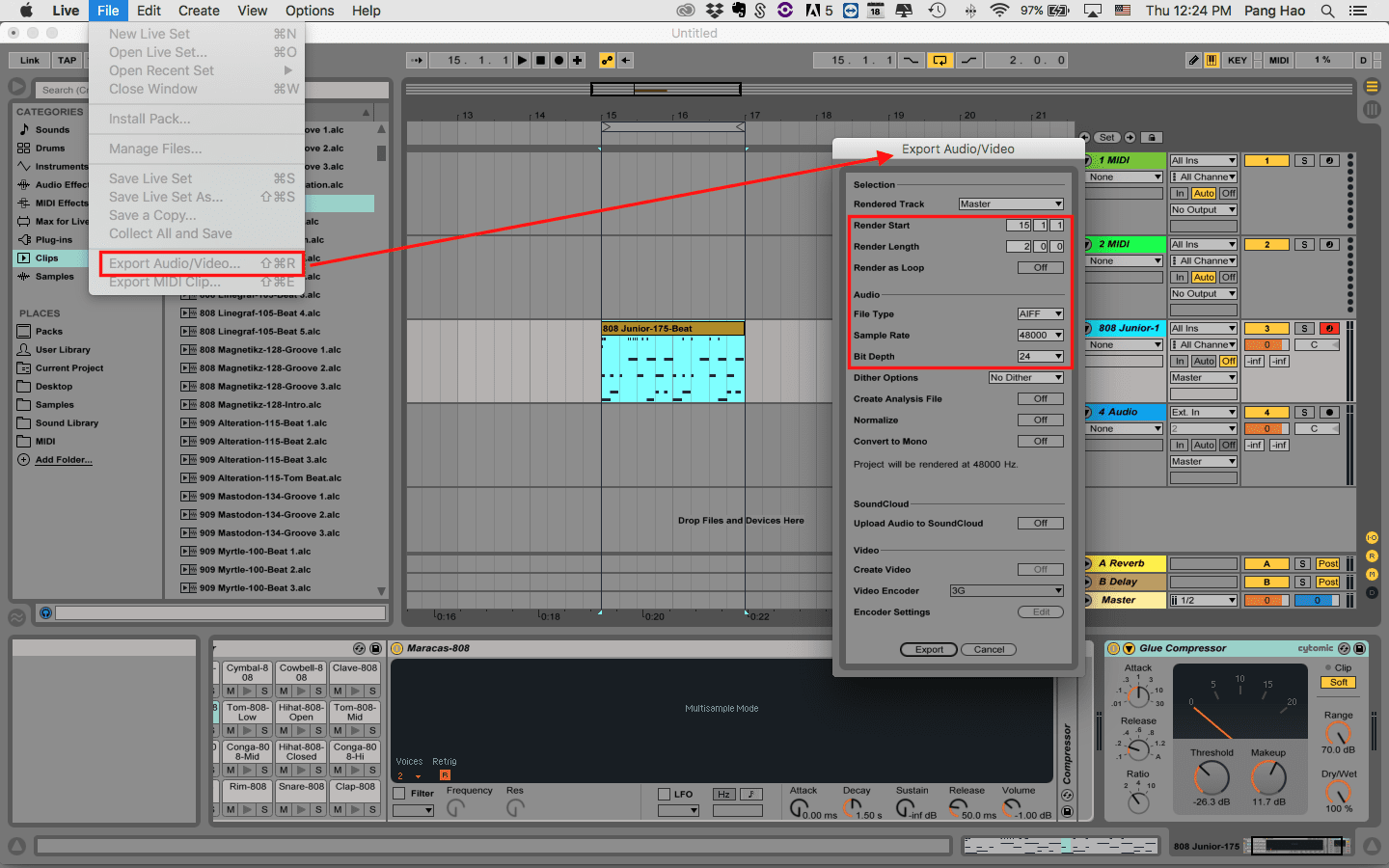This screenshot has width=1389, height=868.
Task: Open Packs in Places
Action: click(x=49, y=331)
